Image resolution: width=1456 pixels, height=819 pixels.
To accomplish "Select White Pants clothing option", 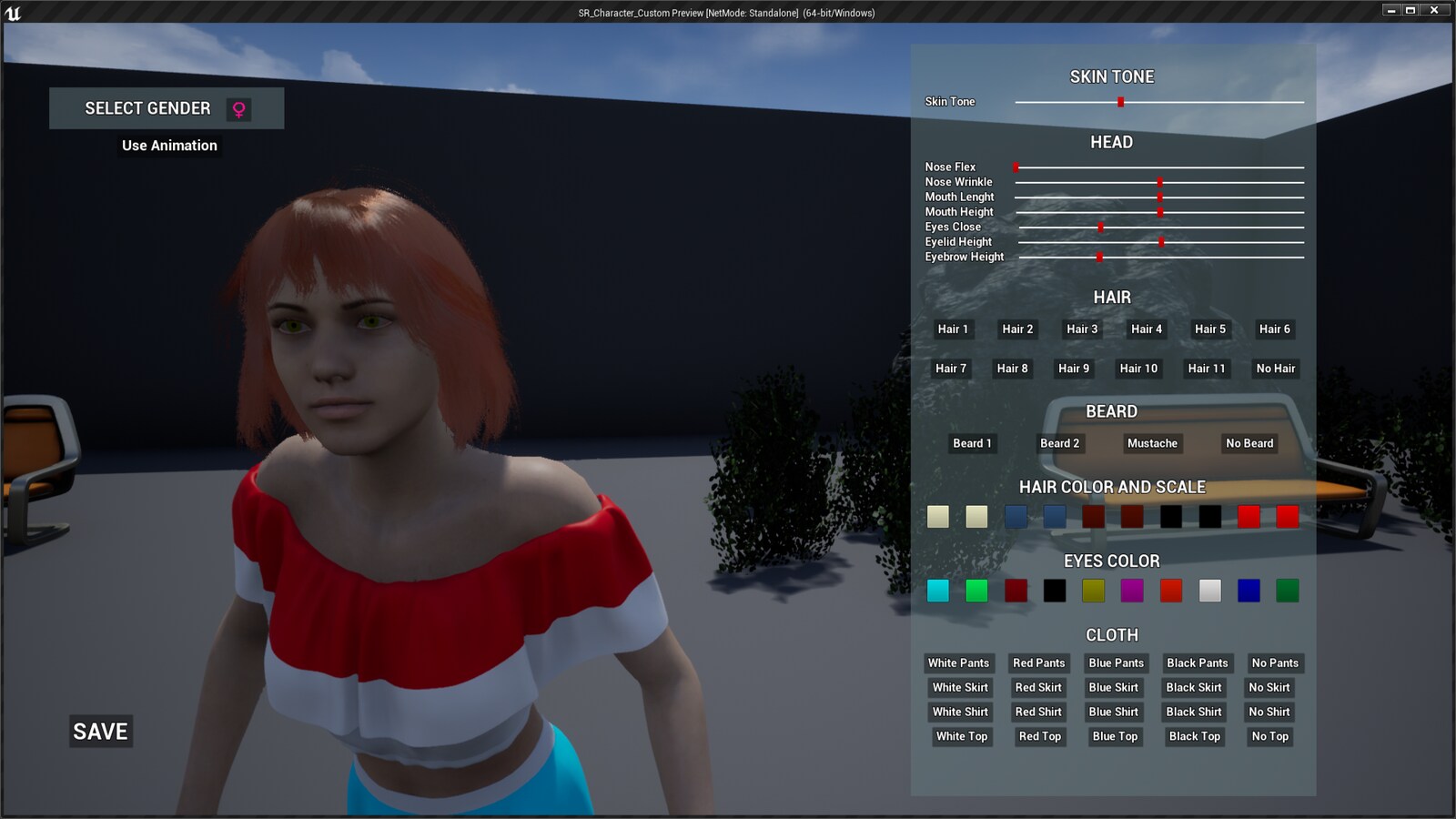I will [959, 663].
